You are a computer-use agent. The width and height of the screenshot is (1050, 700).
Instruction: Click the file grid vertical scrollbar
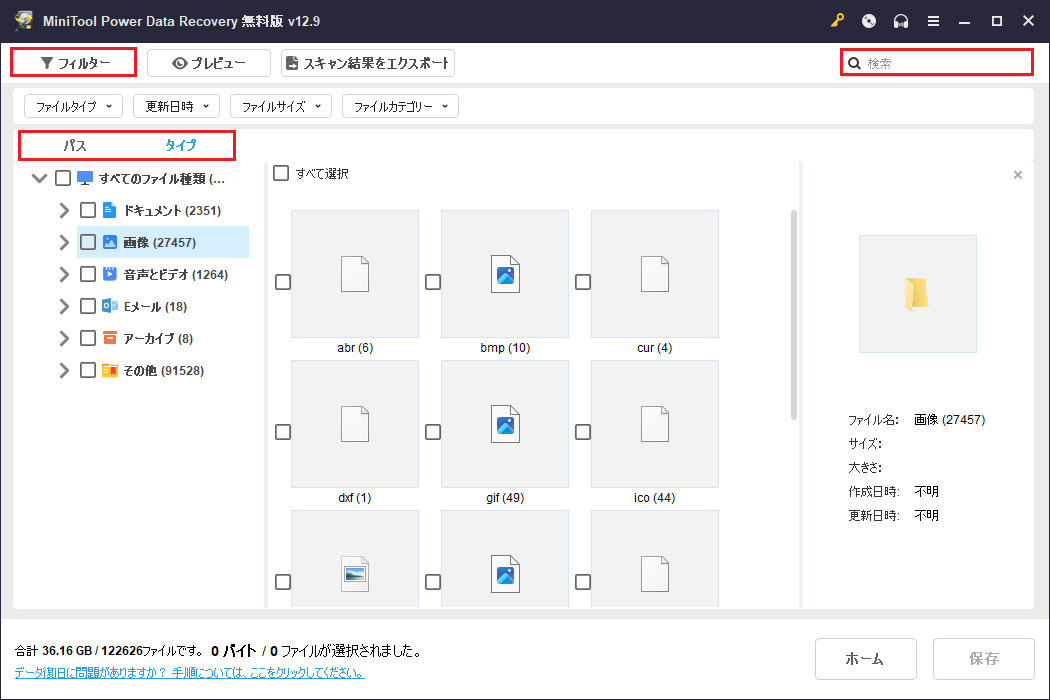[x=794, y=315]
